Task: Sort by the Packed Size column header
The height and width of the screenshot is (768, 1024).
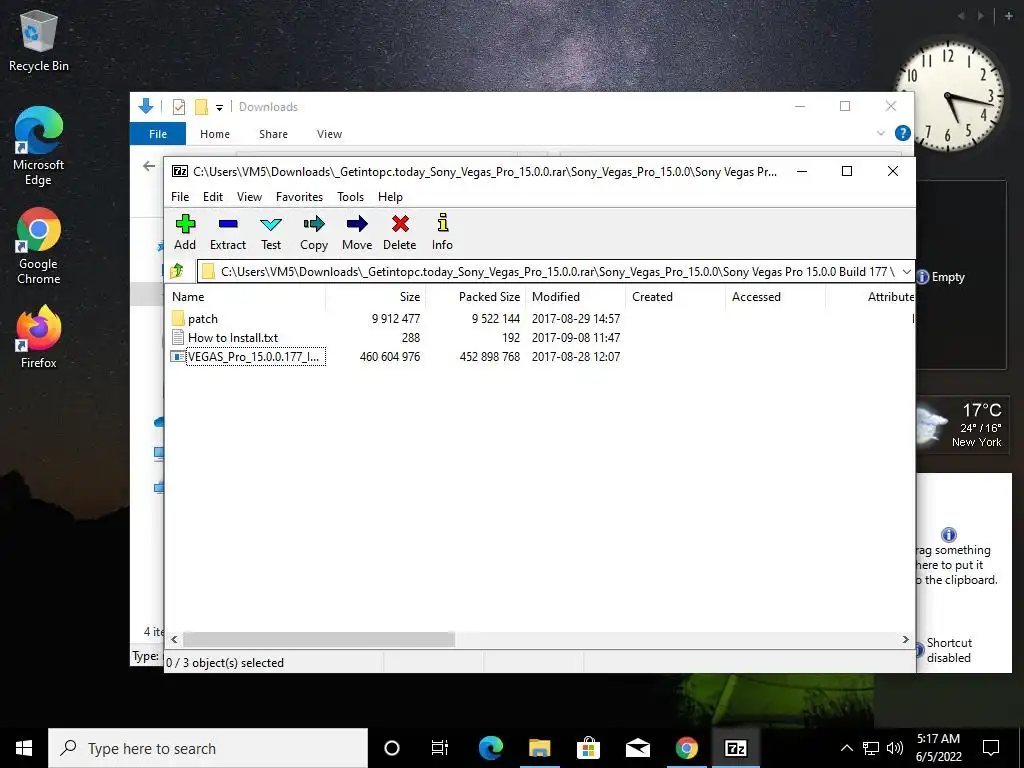Action: [x=475, y=296]
